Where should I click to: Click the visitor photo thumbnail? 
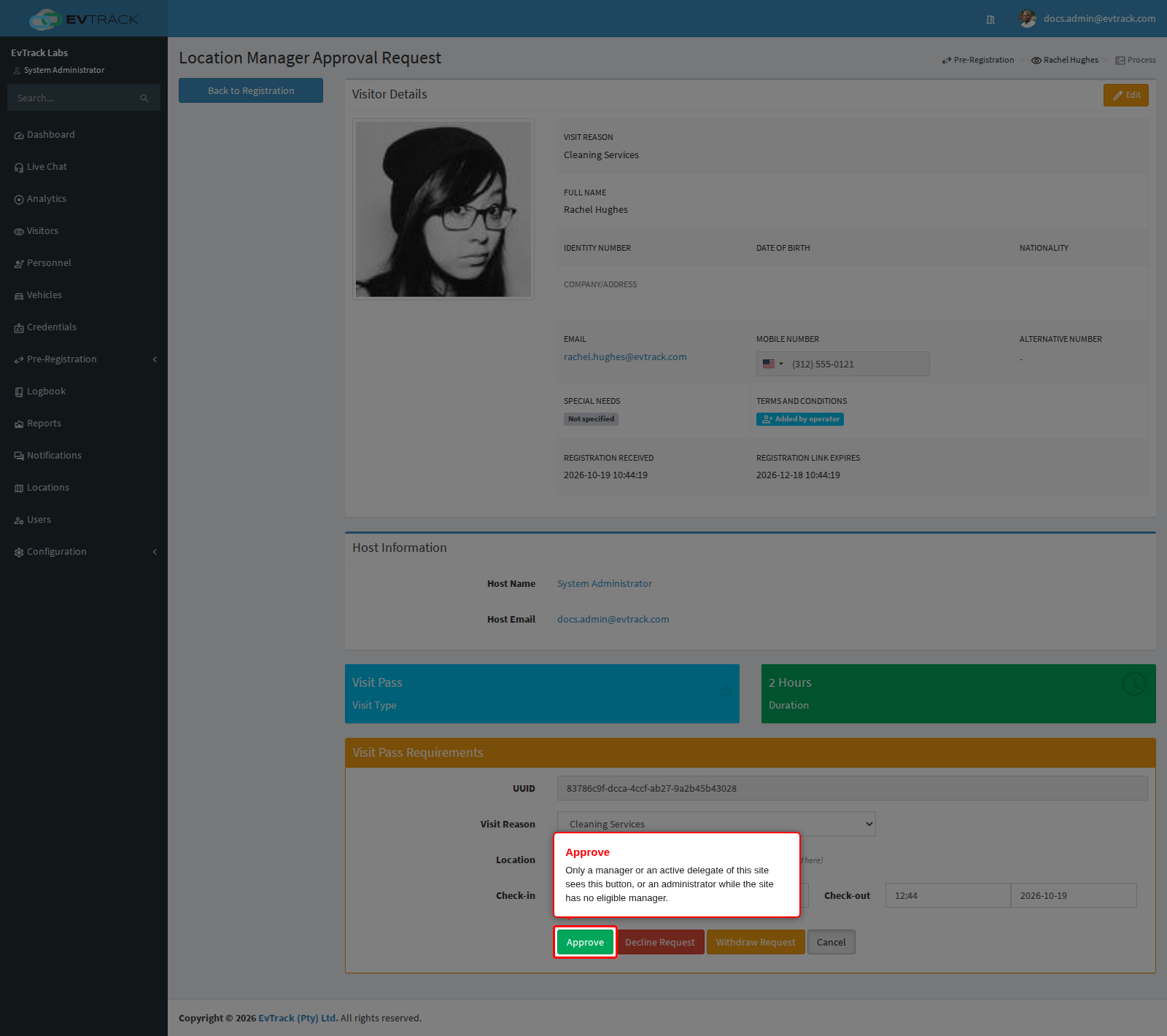443,209
